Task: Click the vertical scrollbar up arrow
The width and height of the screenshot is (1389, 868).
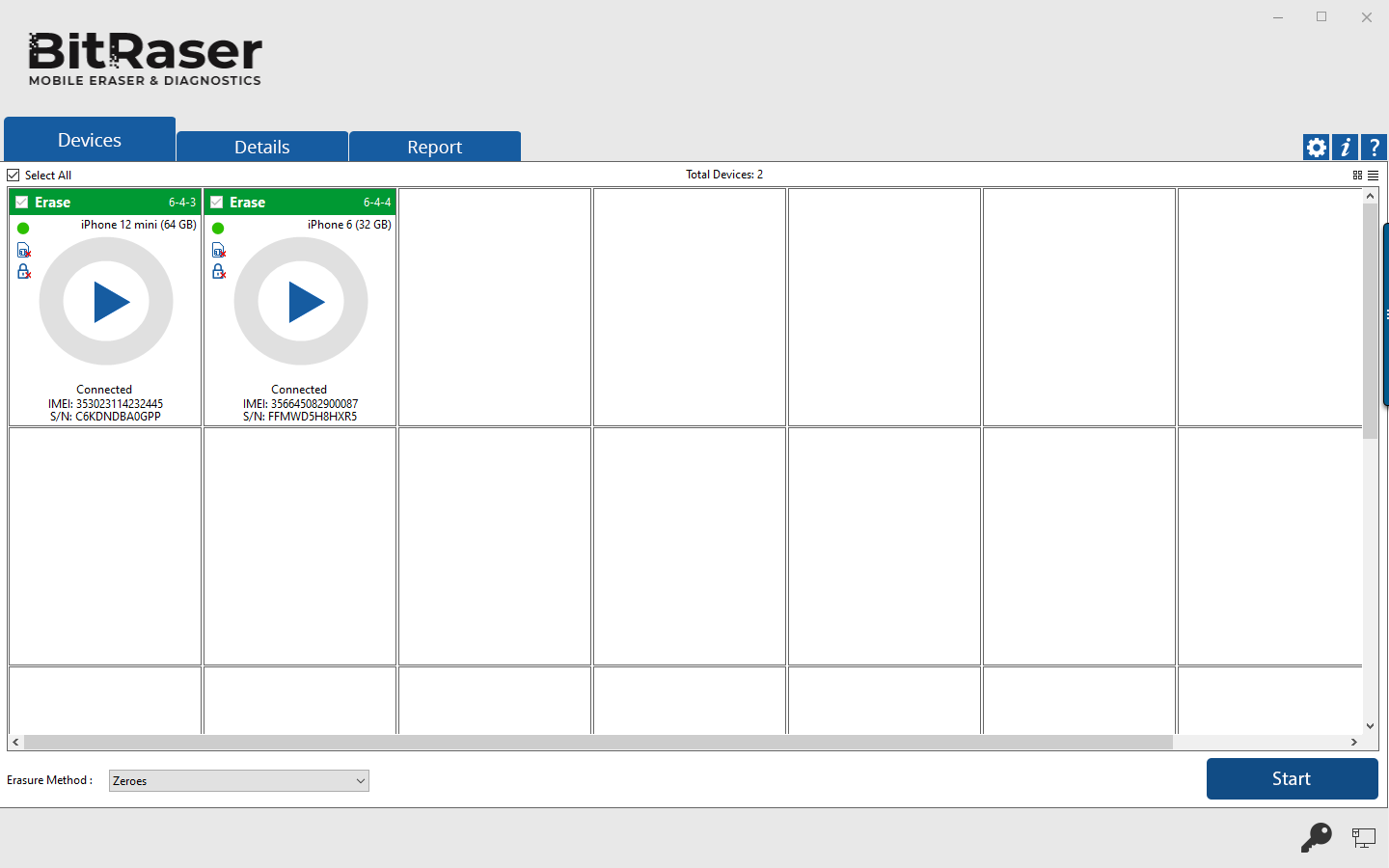Action: pyautogui.click(x=1370, y=196)
